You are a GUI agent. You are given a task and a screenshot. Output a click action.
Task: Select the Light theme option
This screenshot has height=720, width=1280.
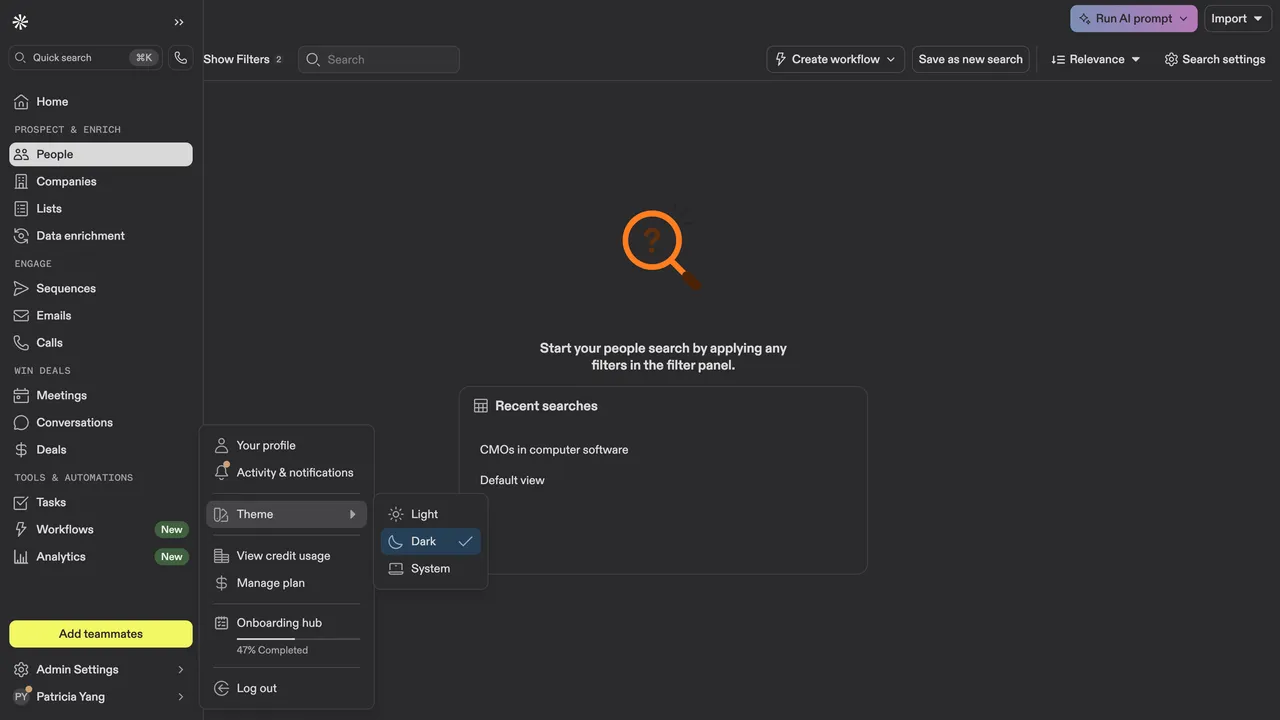click(431, 515)
